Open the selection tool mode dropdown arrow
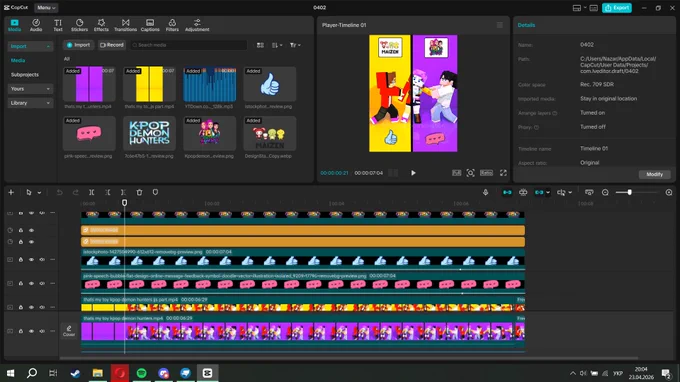680x382 pixels. click(39, 193)
